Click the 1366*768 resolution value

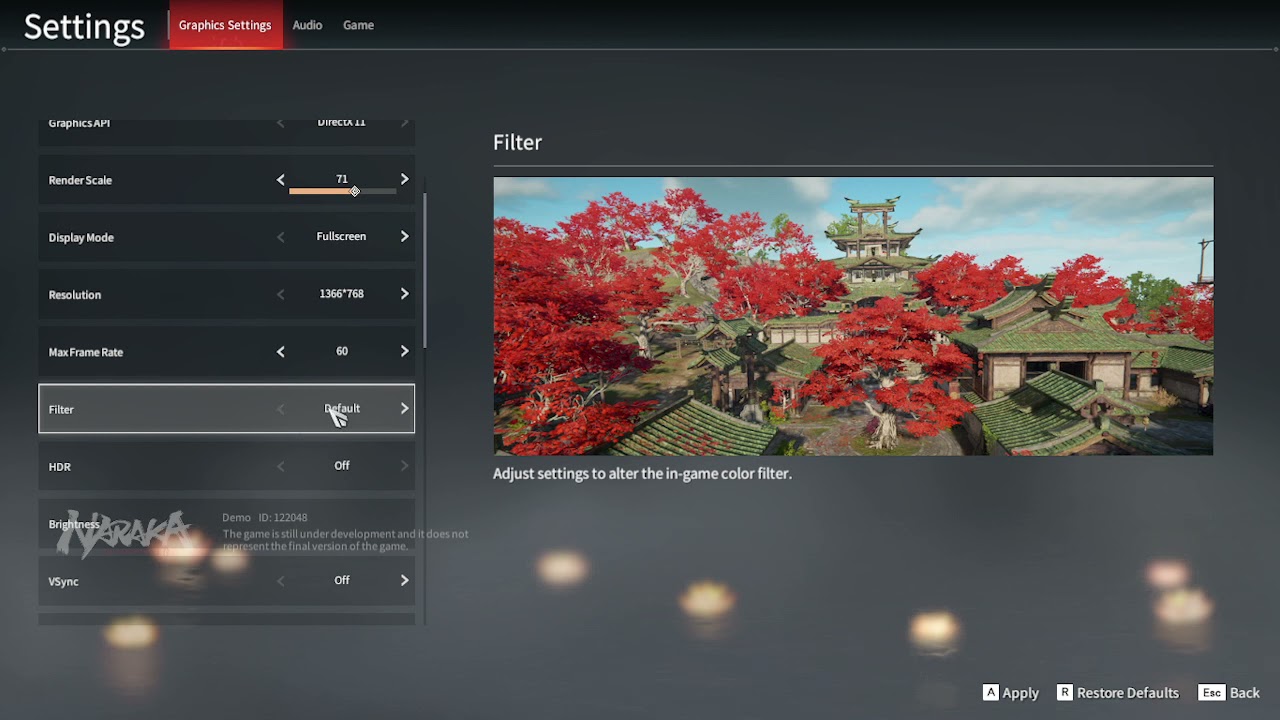(x=341, y=294)
